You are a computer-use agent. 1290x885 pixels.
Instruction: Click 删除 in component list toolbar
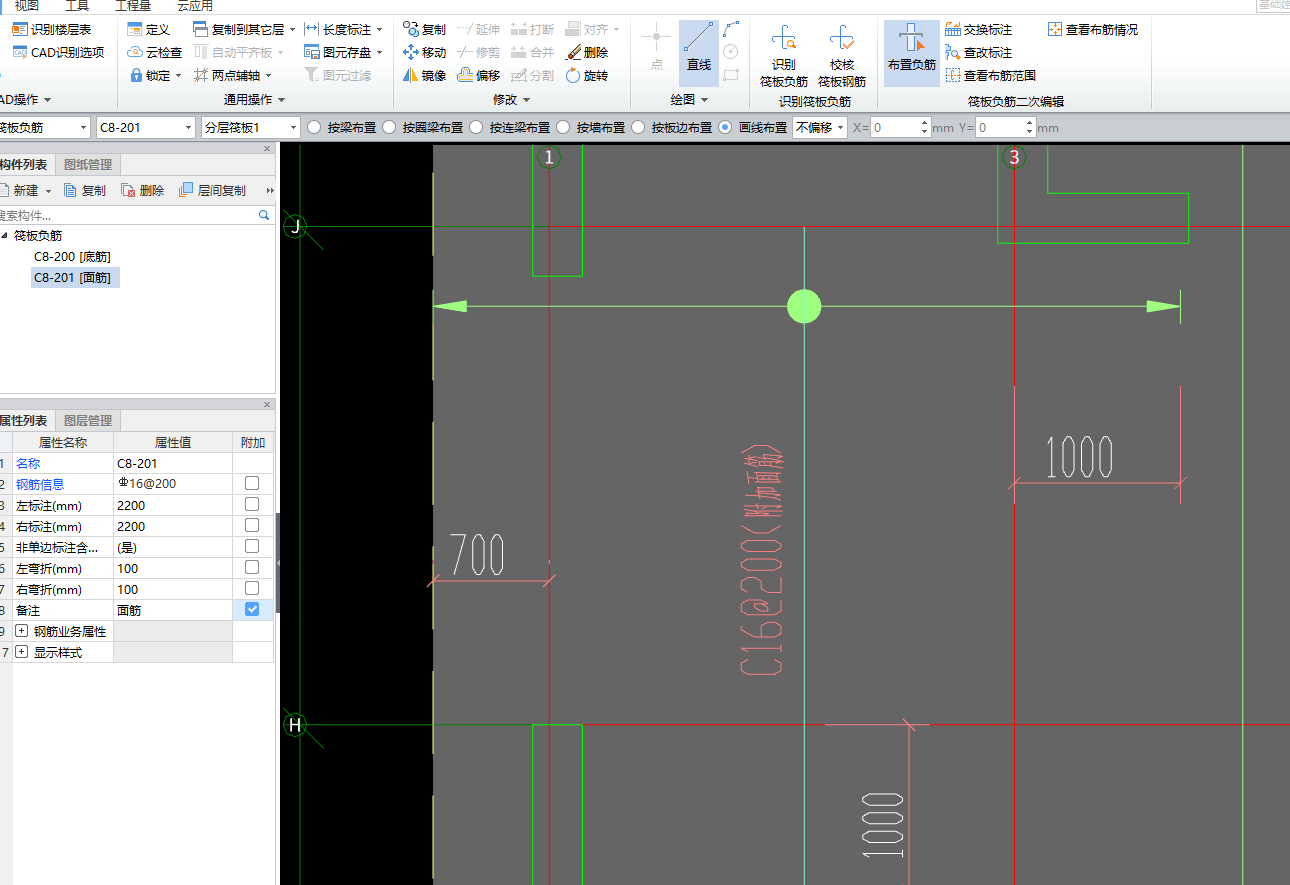pos(143,190)
